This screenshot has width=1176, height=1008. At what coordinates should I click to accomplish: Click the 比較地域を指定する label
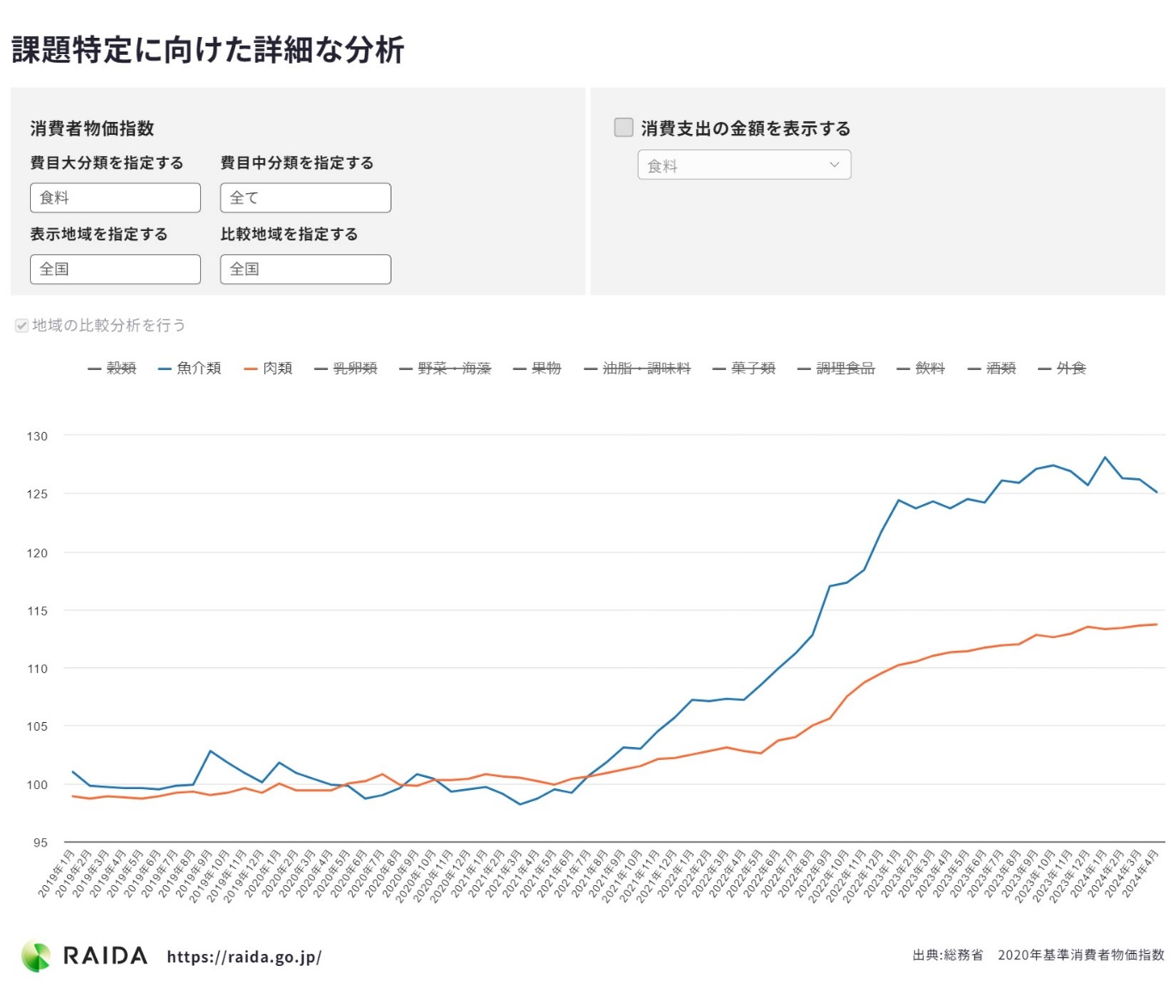289,234
